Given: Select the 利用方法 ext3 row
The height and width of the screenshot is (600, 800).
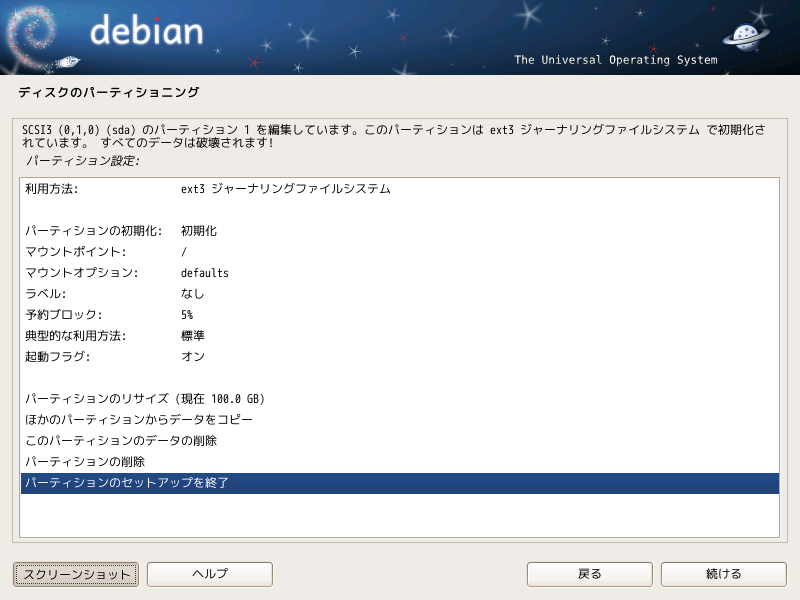Looking at the screenshot, I should [x=399, y=189].
